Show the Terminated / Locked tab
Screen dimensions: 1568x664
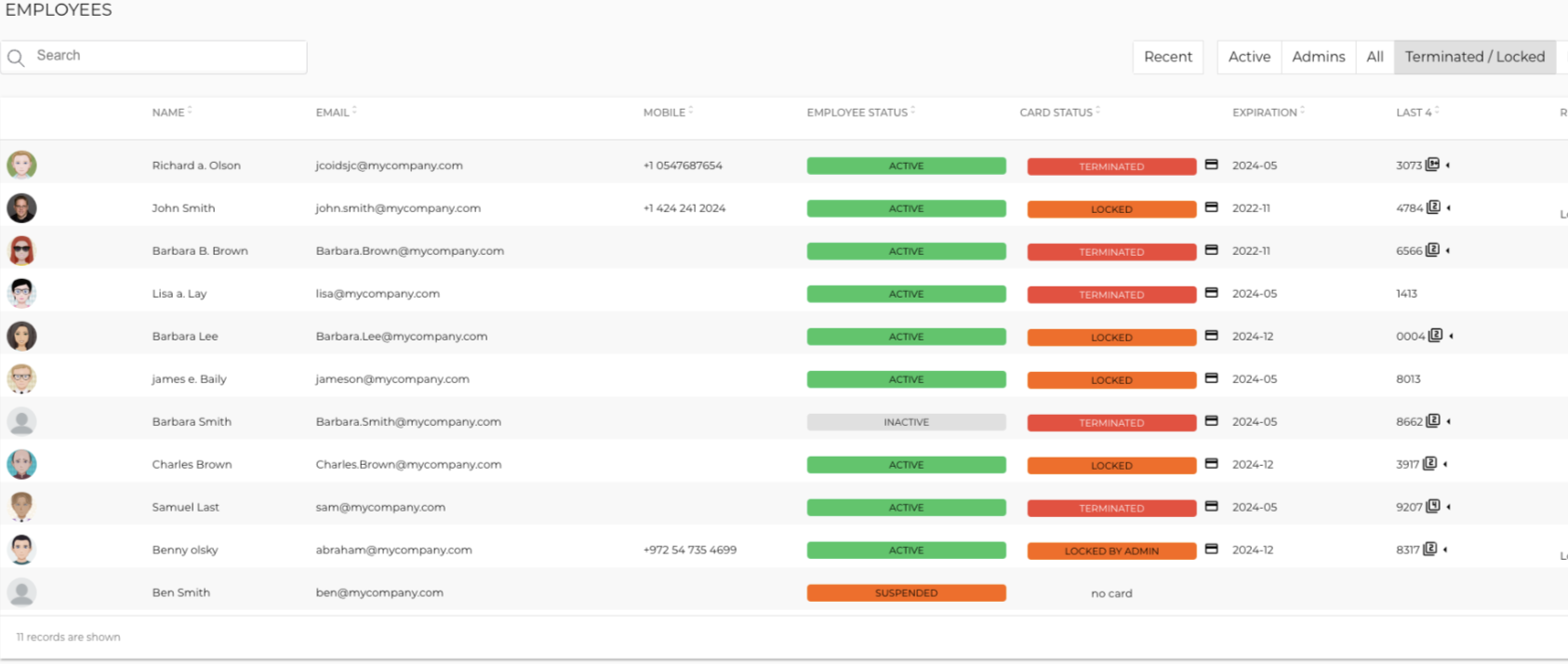click(x=1475, y=57)
